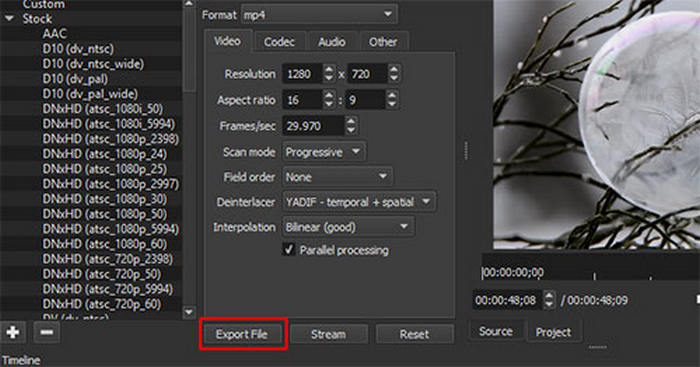The height and width of the screenshot is (367, 700).
Task: Select the DNxHD (atsc_1080p_5994) preset
Action: coord(111,229)
